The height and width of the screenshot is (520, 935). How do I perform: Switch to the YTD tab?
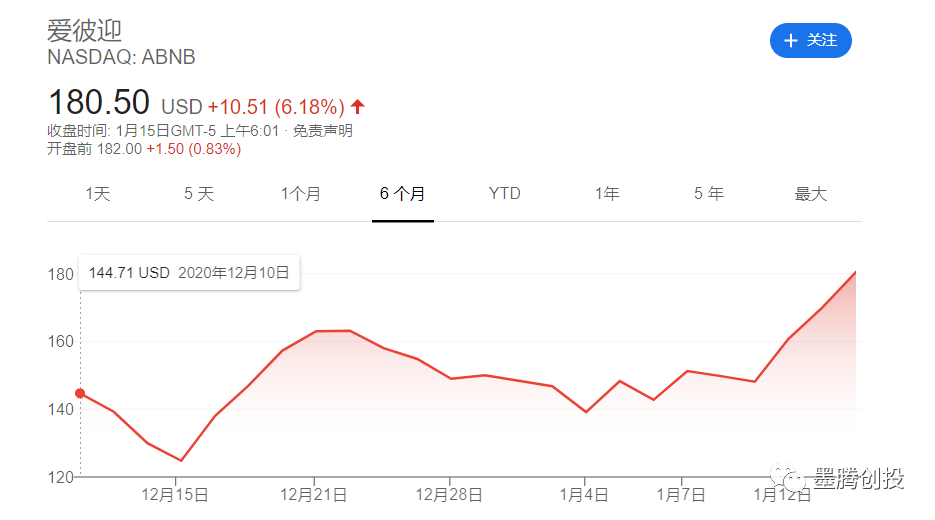pyautogui.click(x=504, y=194)
